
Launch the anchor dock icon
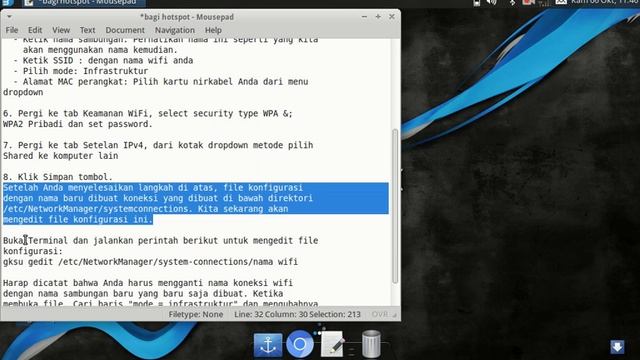click(268, 345)
